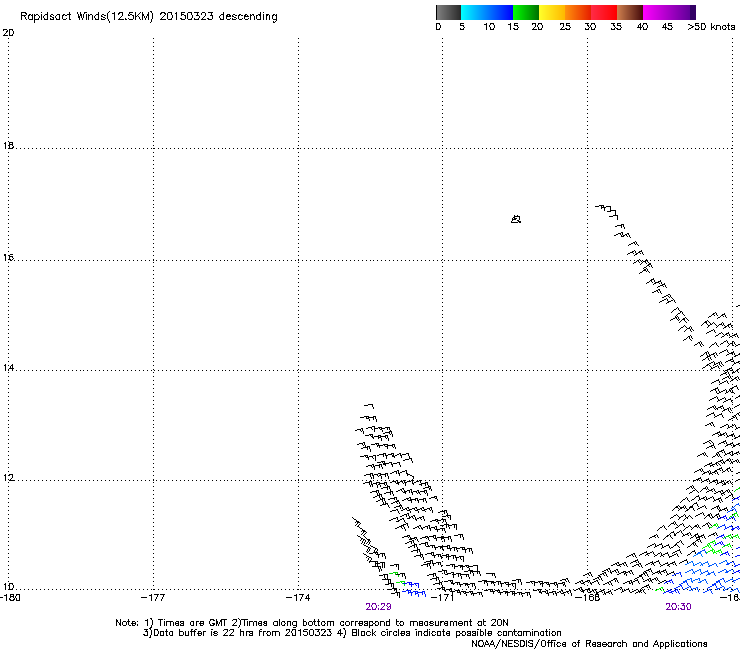740x650 pixels.
Task: Click the magenta 40-45 knots legend swatch
Action: [658, 12]
